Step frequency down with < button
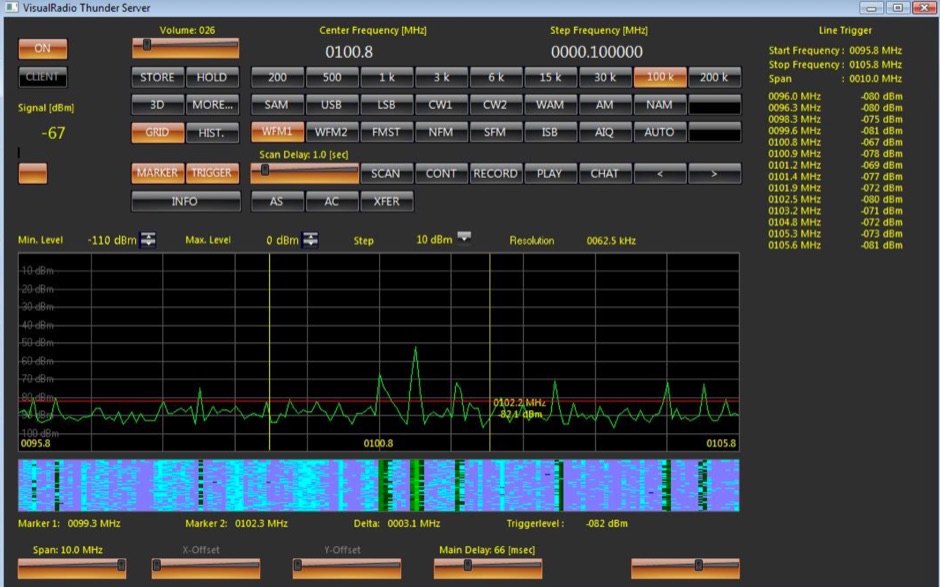Image resolution: width=940 pixels, height=587 pixels. pos(660,173)
